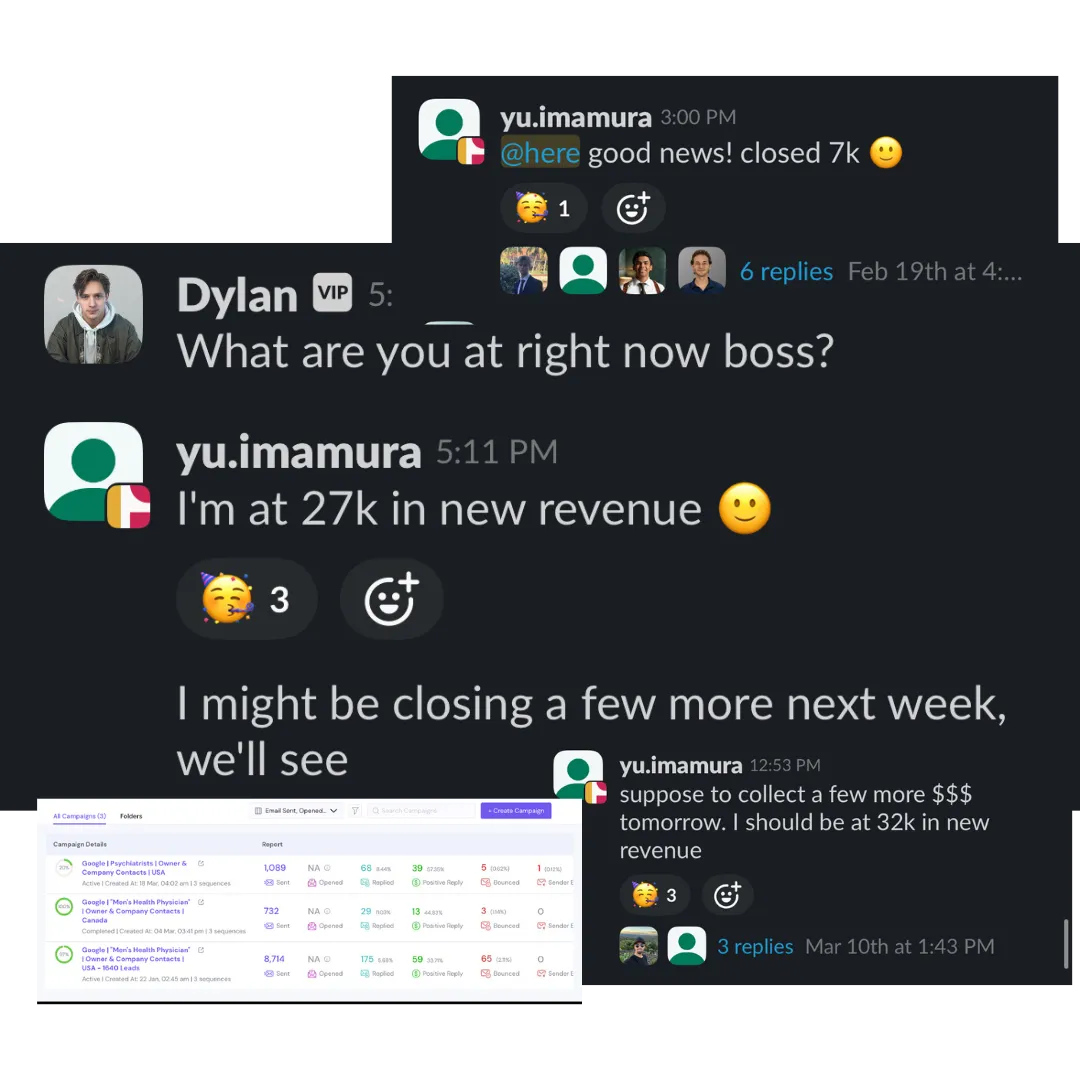
Task: Expand the '6 replies' thread
Action: 786,271
